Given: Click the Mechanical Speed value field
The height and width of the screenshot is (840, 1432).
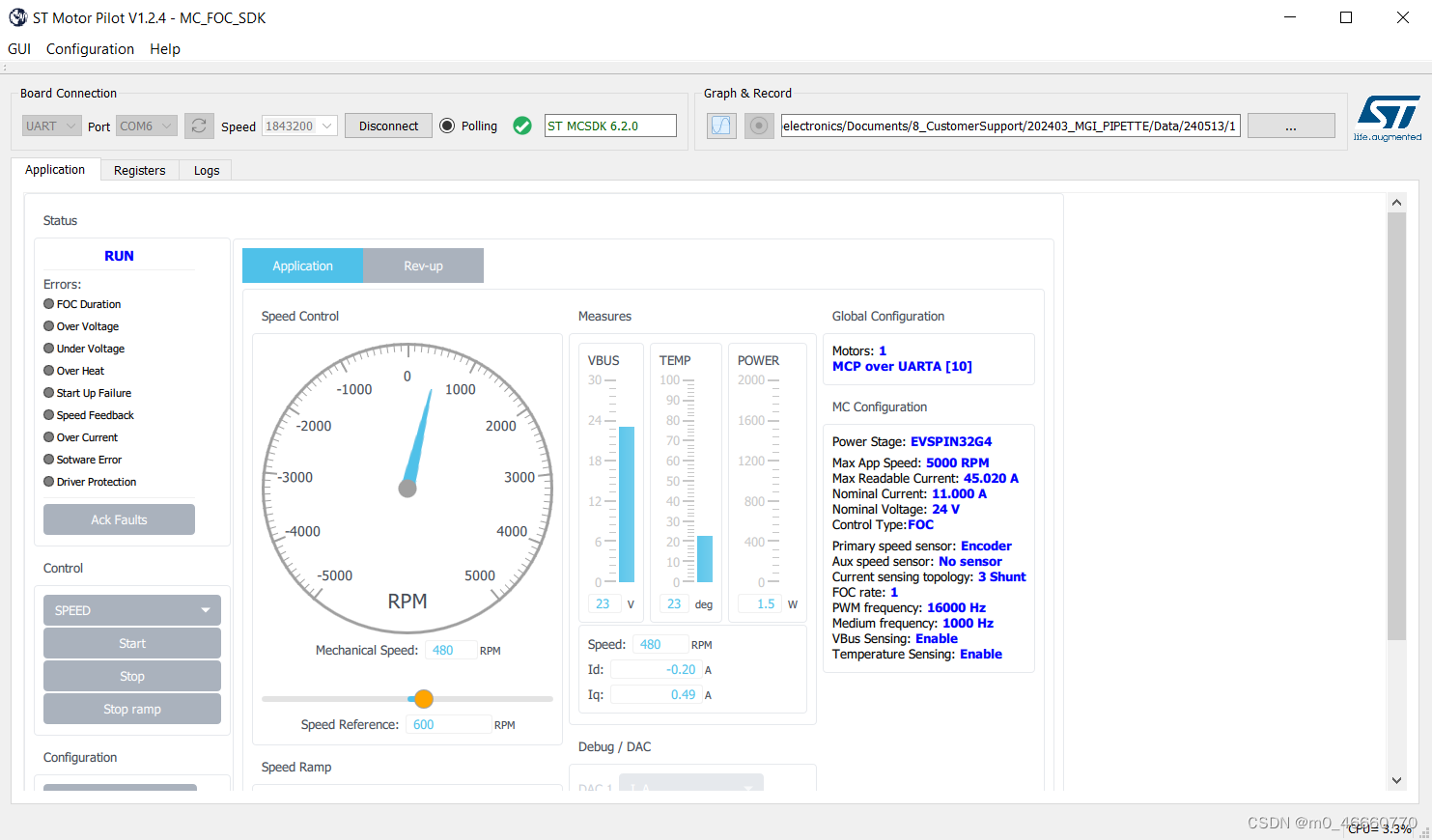Looking at the screenshot, I should pos(450,650).
